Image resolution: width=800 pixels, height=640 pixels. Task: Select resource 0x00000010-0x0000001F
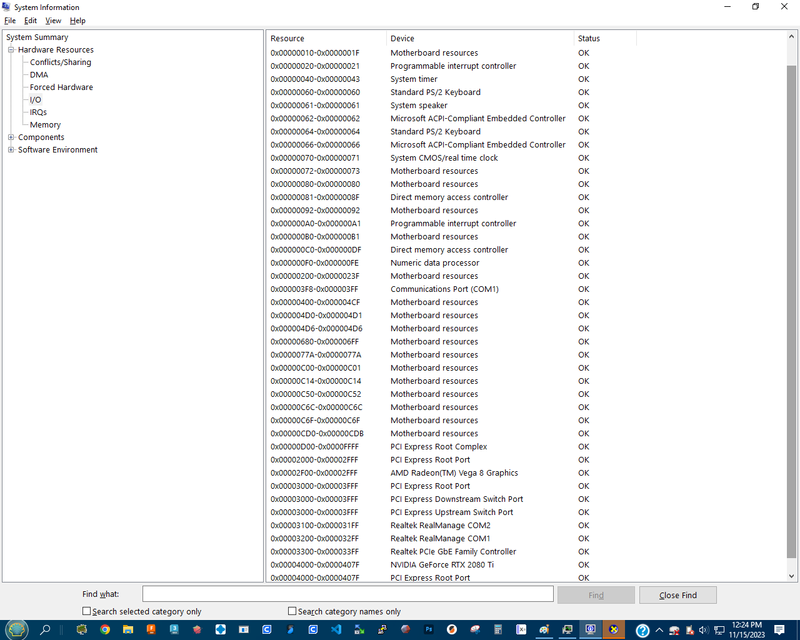pos(315,53)
